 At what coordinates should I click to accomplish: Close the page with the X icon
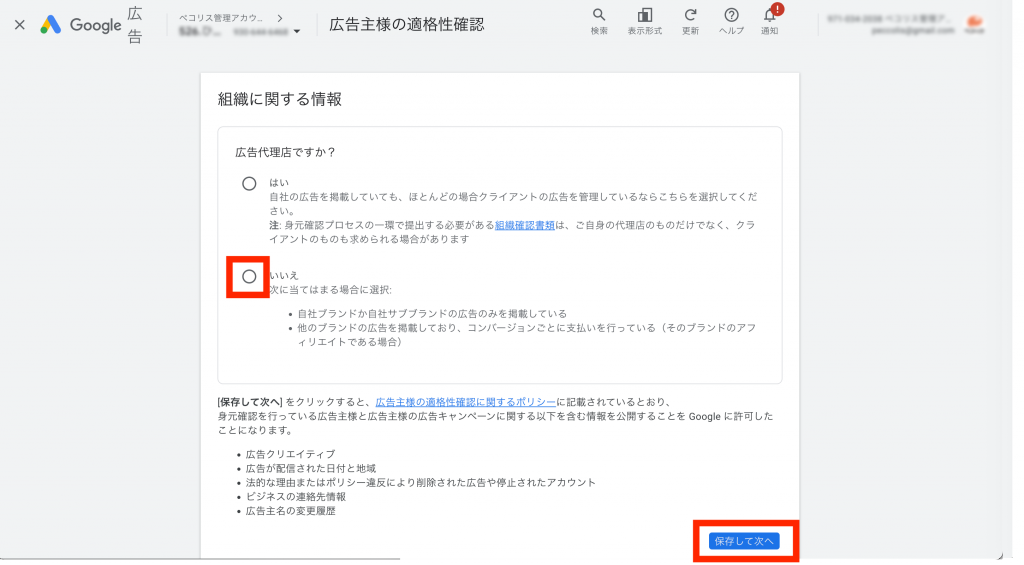19,25
